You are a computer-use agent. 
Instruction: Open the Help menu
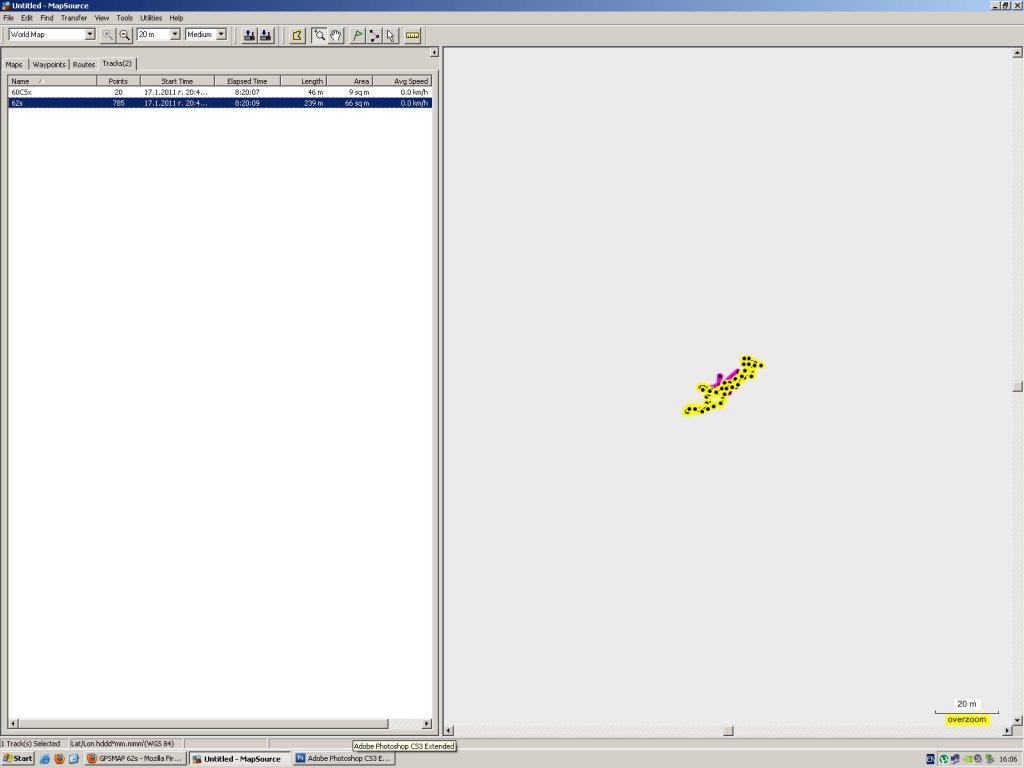pos(176,18)
